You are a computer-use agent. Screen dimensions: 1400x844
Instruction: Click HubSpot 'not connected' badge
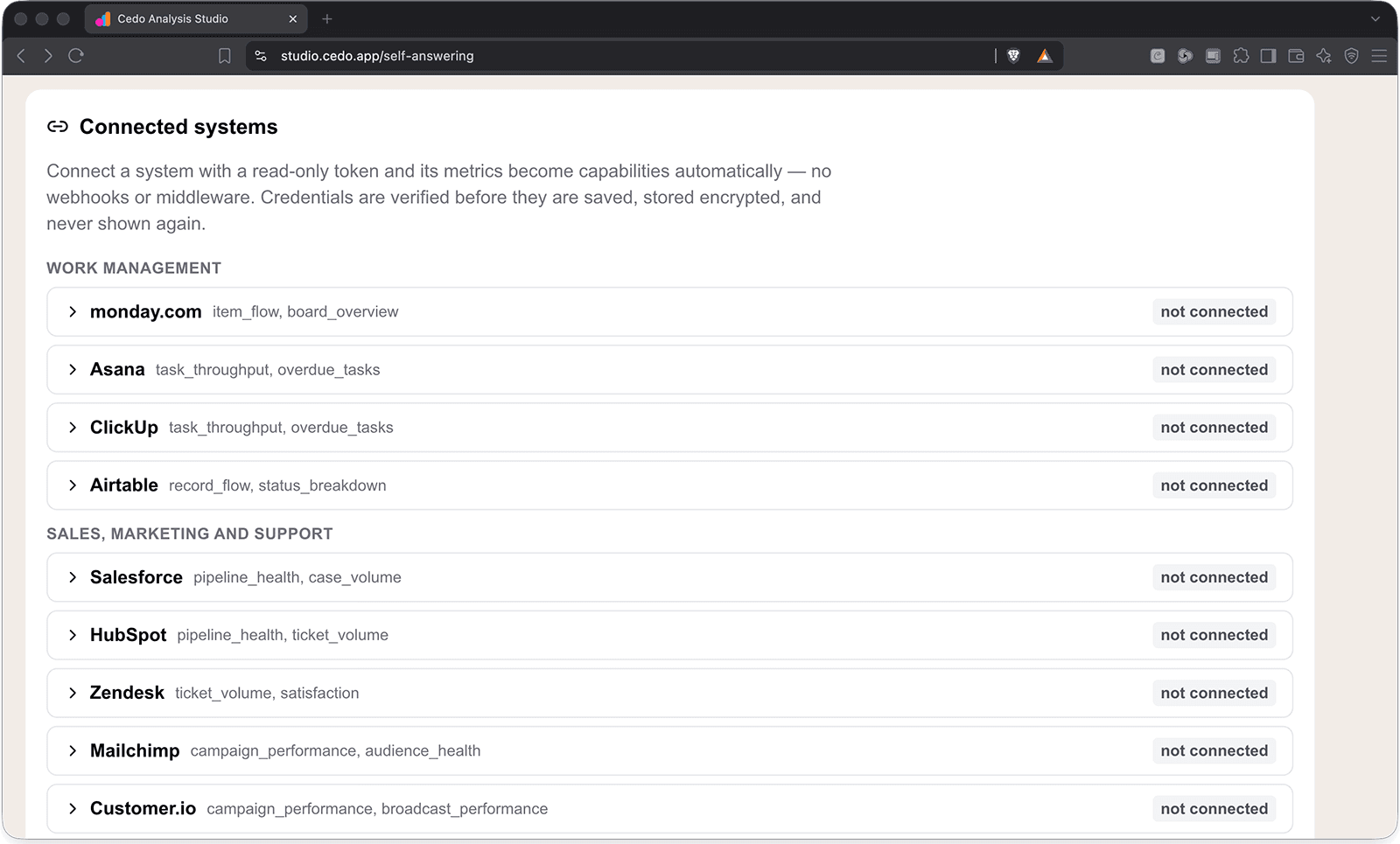(1214, 635)
